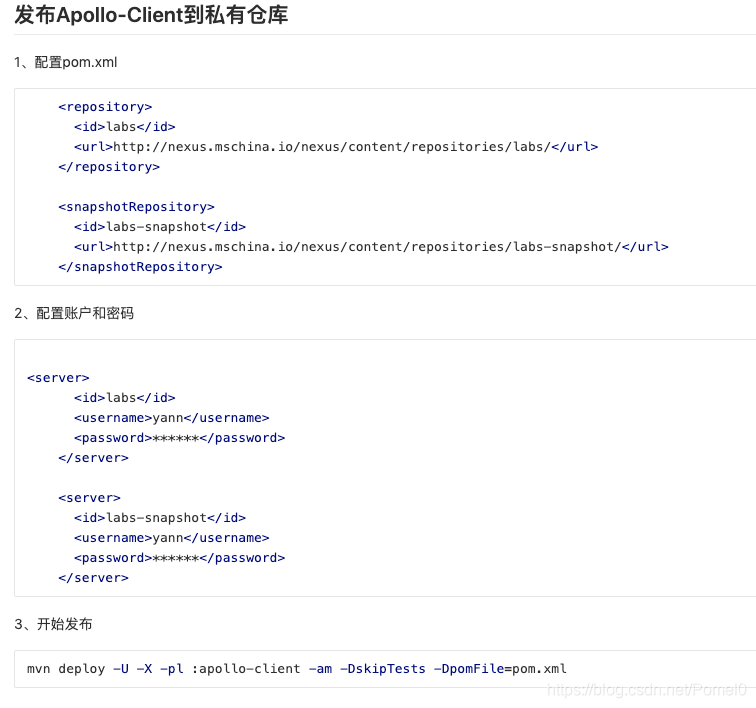756x708 pixels.
Task: Click the <id>labs</id> line under repository
Action: pos(124,127)
